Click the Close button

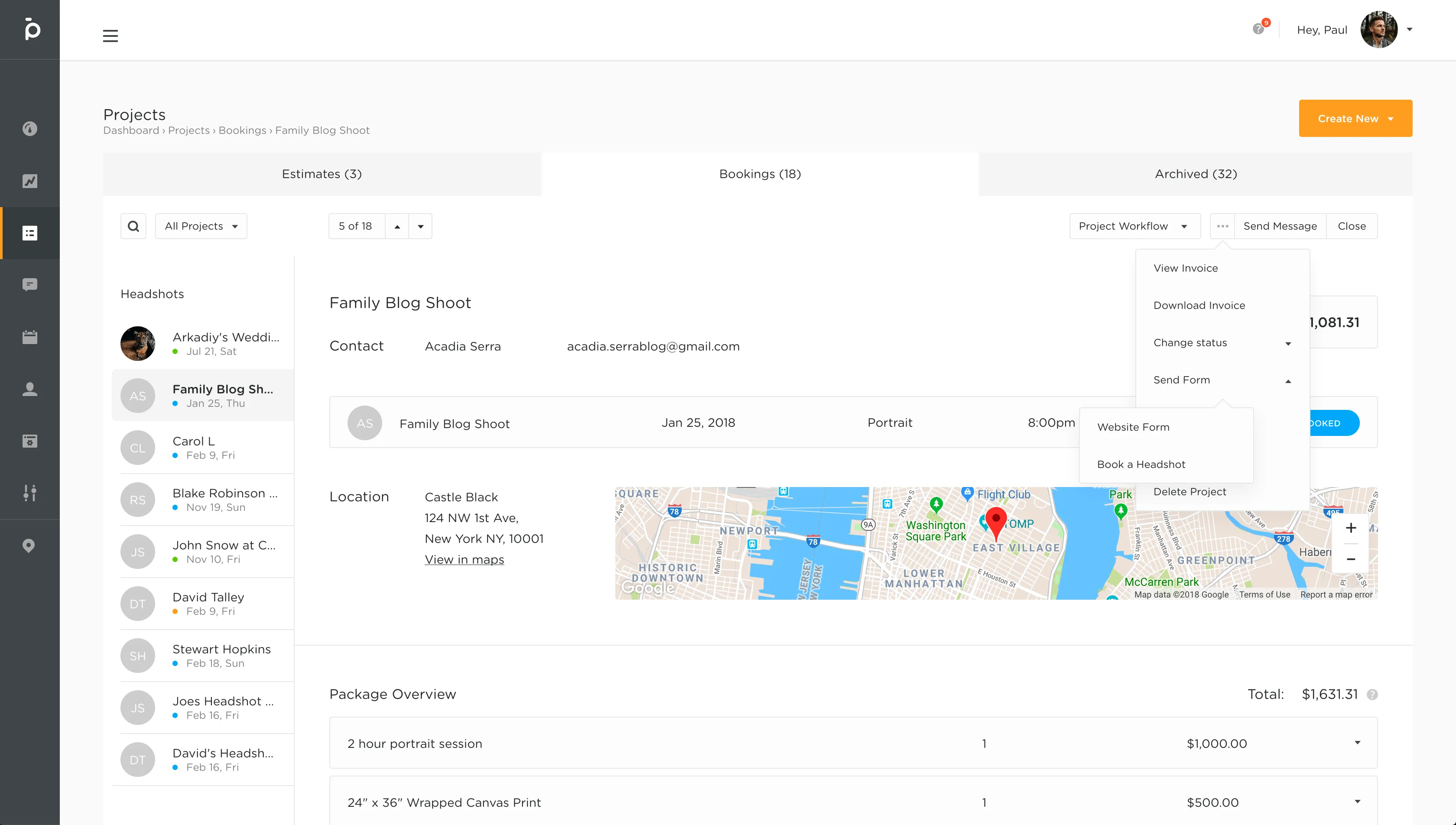point(1351,226)
